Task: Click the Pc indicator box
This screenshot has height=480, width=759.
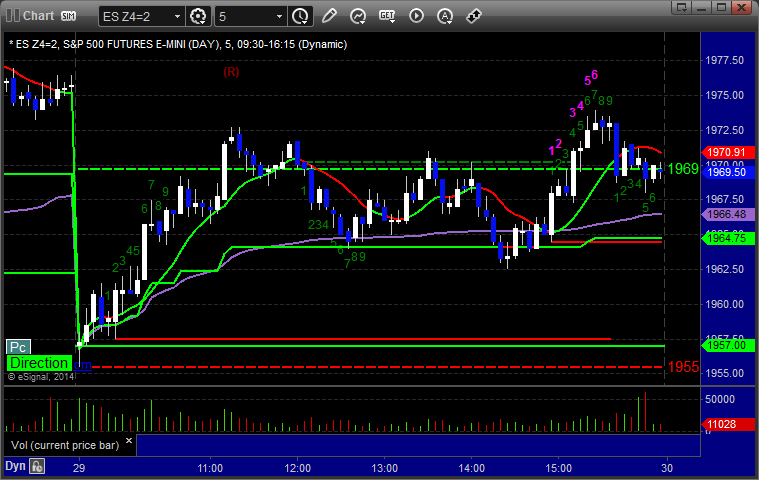Action: coord(18,347)
